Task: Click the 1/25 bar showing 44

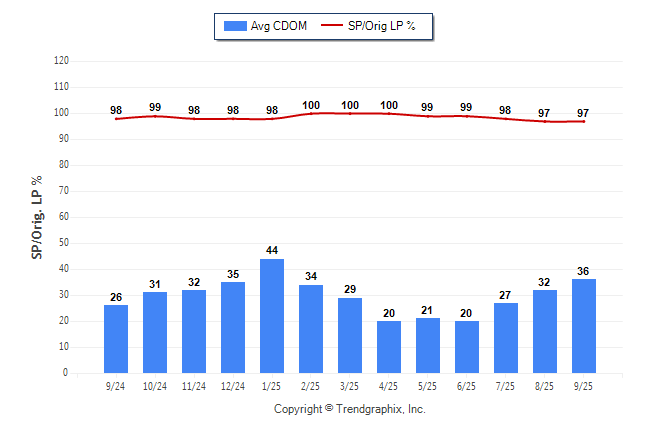Action: point(272,316)
